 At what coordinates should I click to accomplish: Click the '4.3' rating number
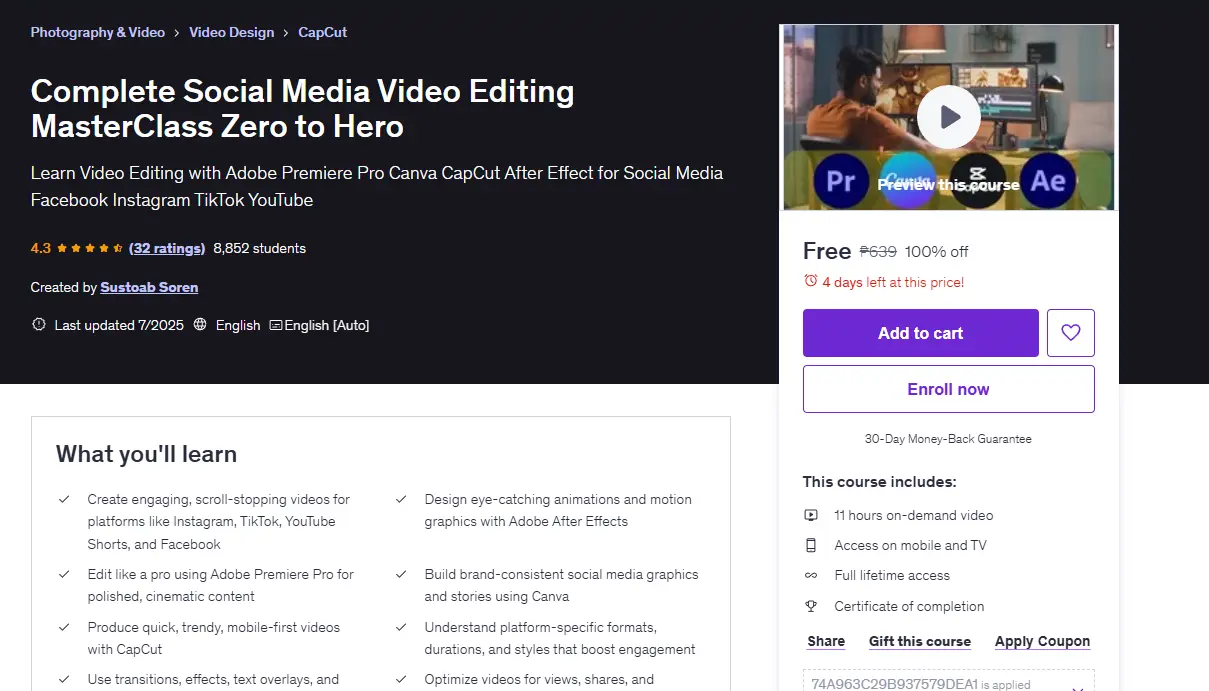click(41, 248)
